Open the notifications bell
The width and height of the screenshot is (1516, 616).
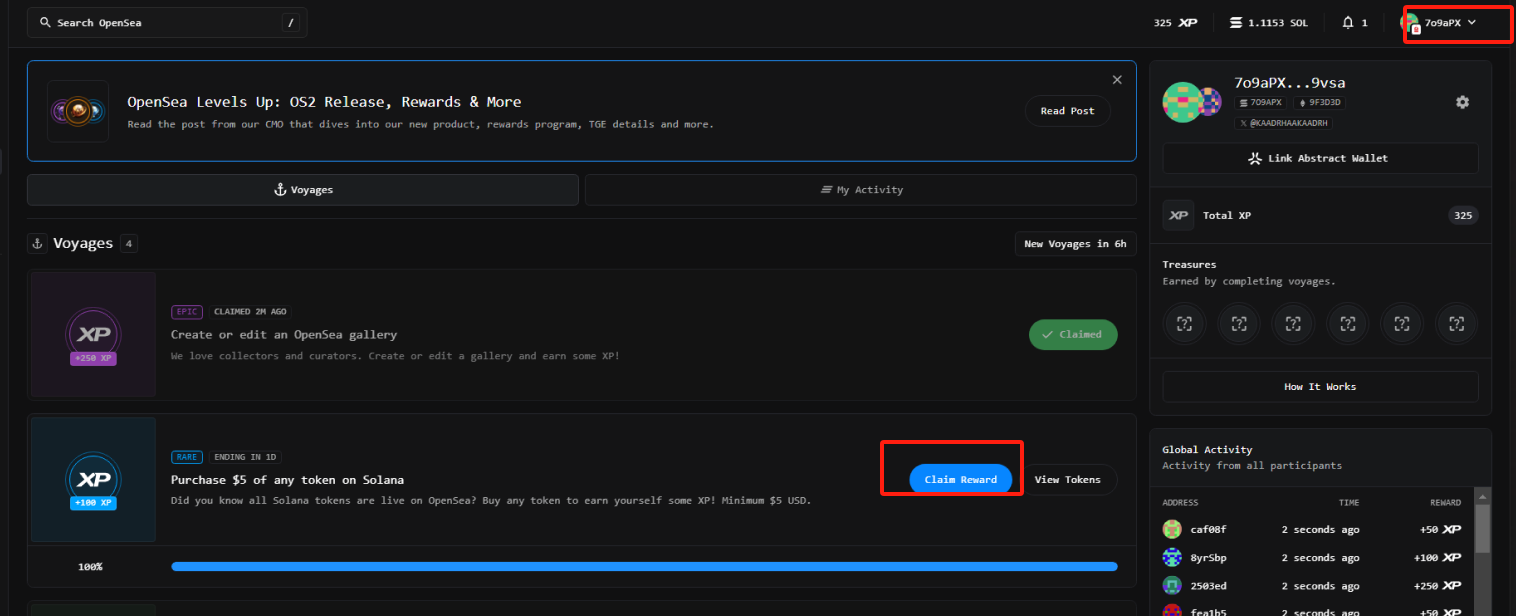tap(1348, 22)
